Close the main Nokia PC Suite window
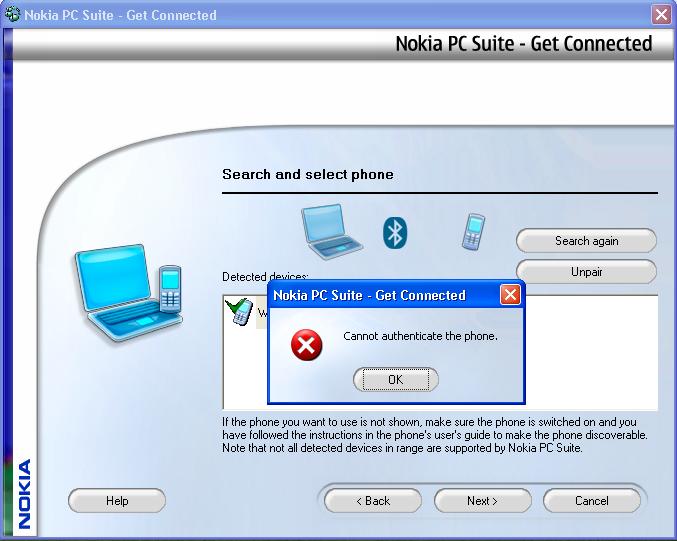The width and height of the screenshot is (677, 541). tap(661, 15)
